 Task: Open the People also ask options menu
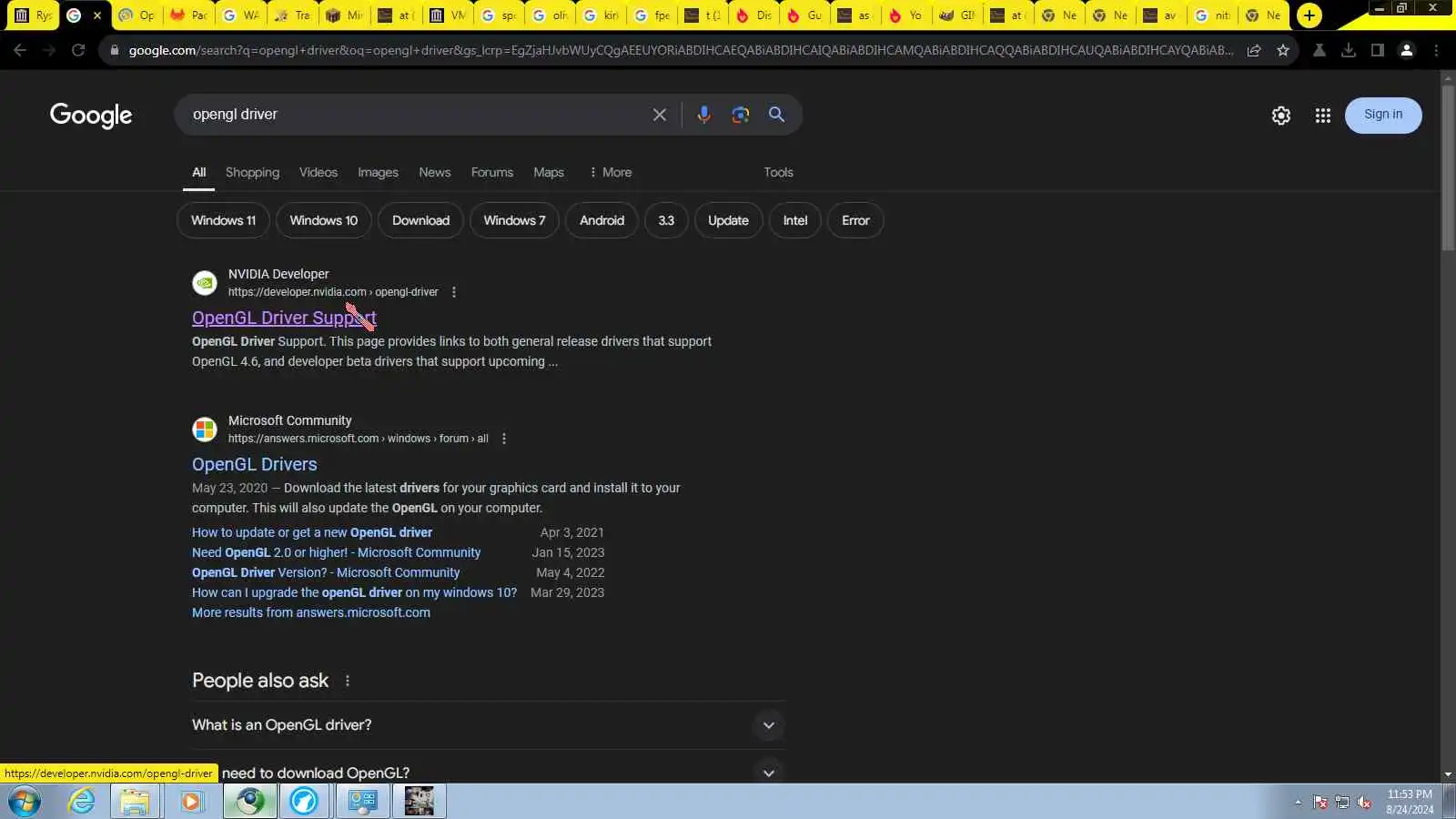point(348,681)
